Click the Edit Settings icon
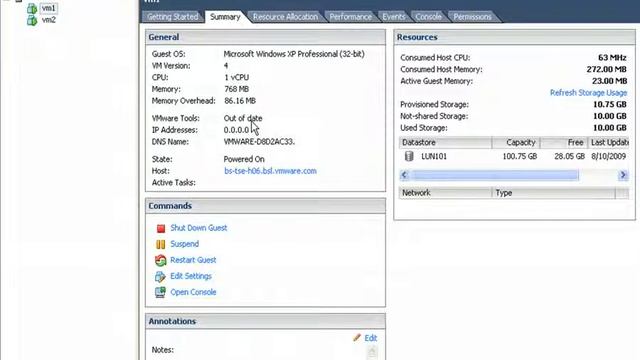This screenshot has height=360, width=640. tap(160, 276)
